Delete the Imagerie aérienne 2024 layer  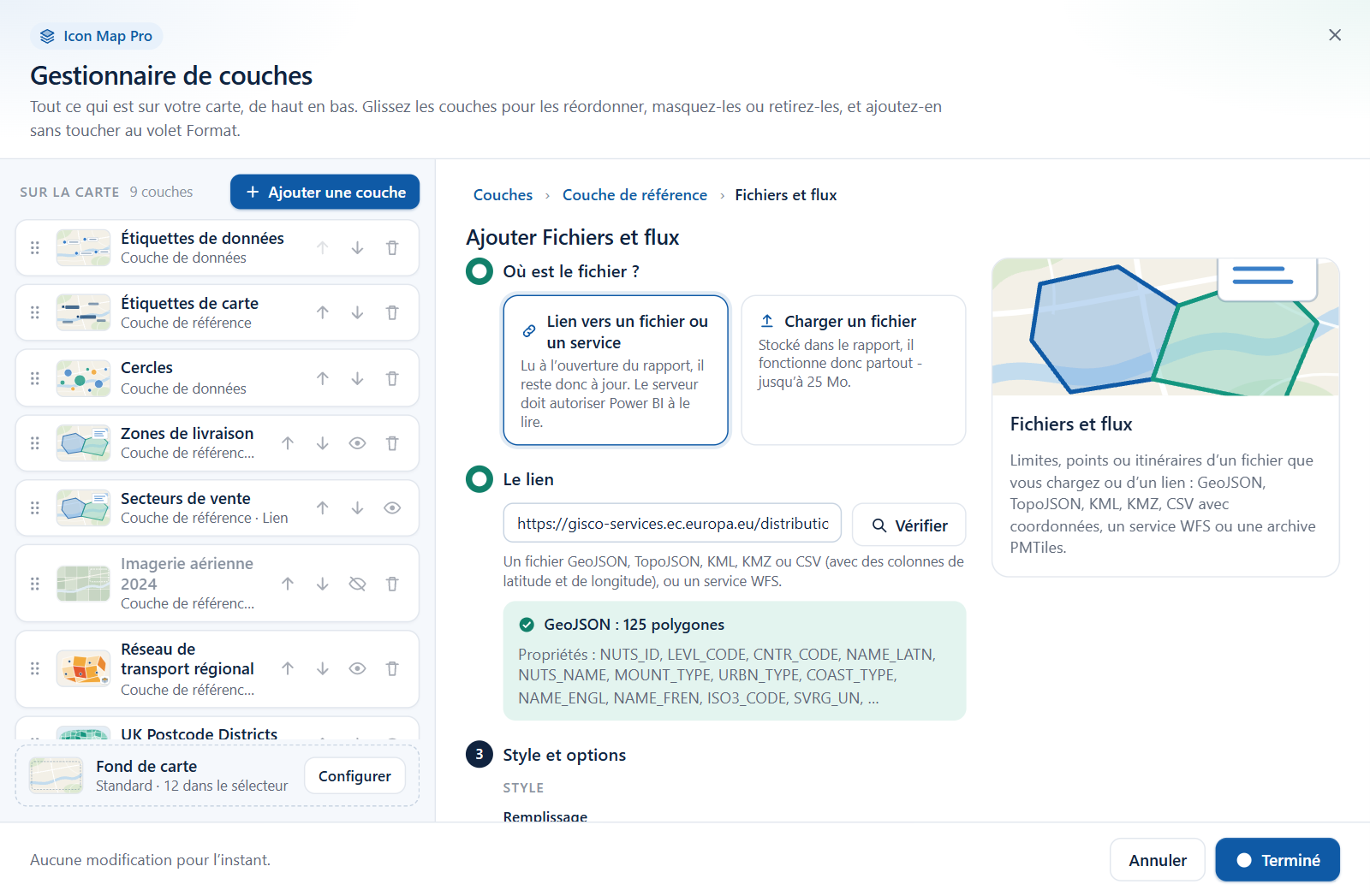[392, 584]
